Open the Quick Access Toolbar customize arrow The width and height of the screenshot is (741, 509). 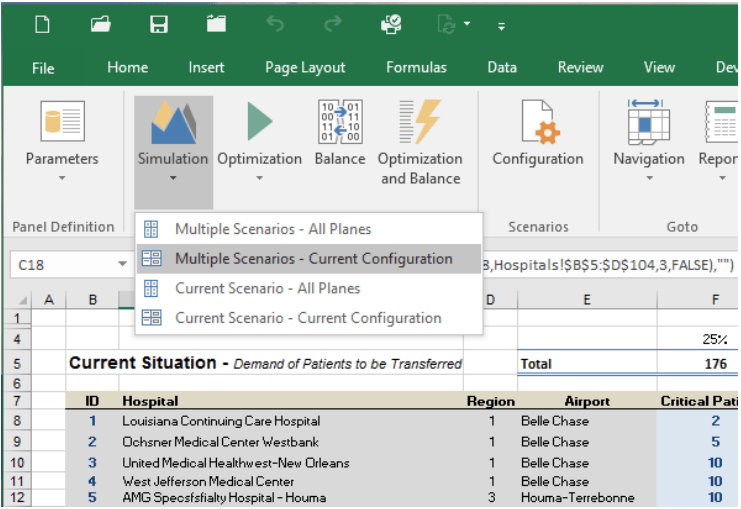point(500,25)
